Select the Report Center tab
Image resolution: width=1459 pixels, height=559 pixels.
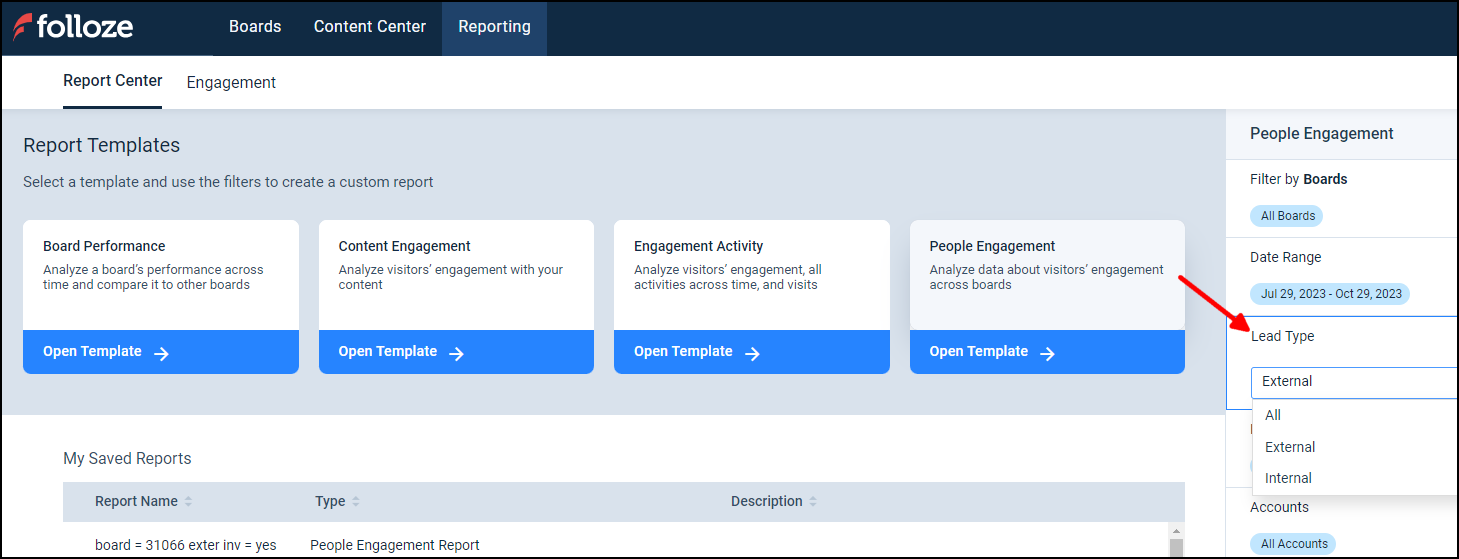pos(113,81)
